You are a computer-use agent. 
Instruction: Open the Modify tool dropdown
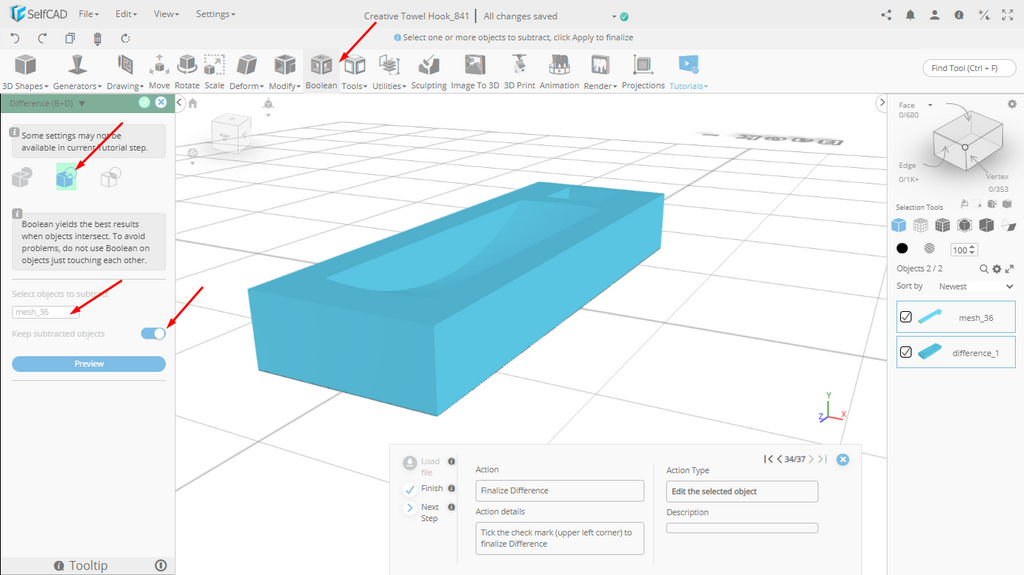pyautogui.click(x=285, y=72)
